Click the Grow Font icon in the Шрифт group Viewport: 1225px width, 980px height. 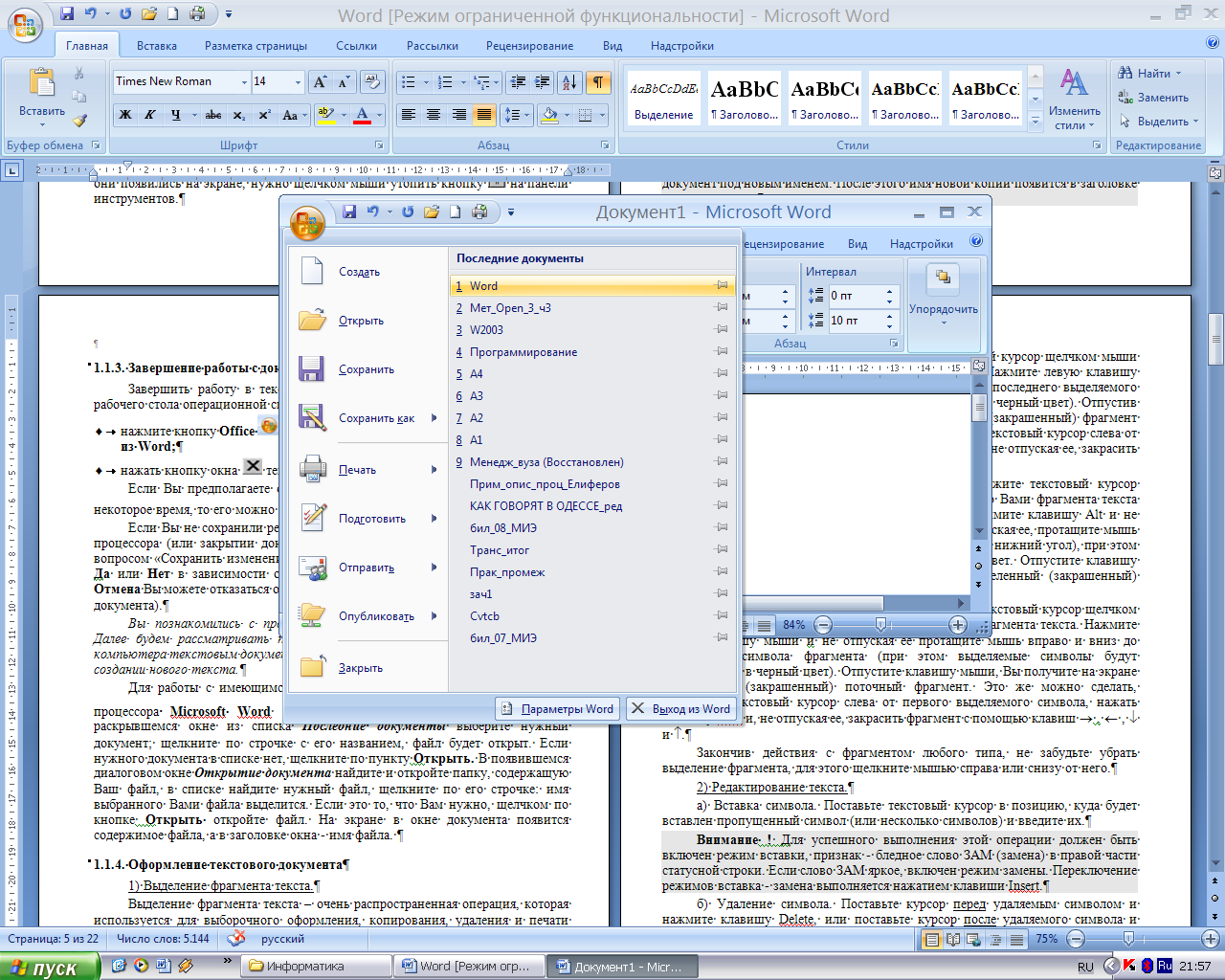[320, 81]
